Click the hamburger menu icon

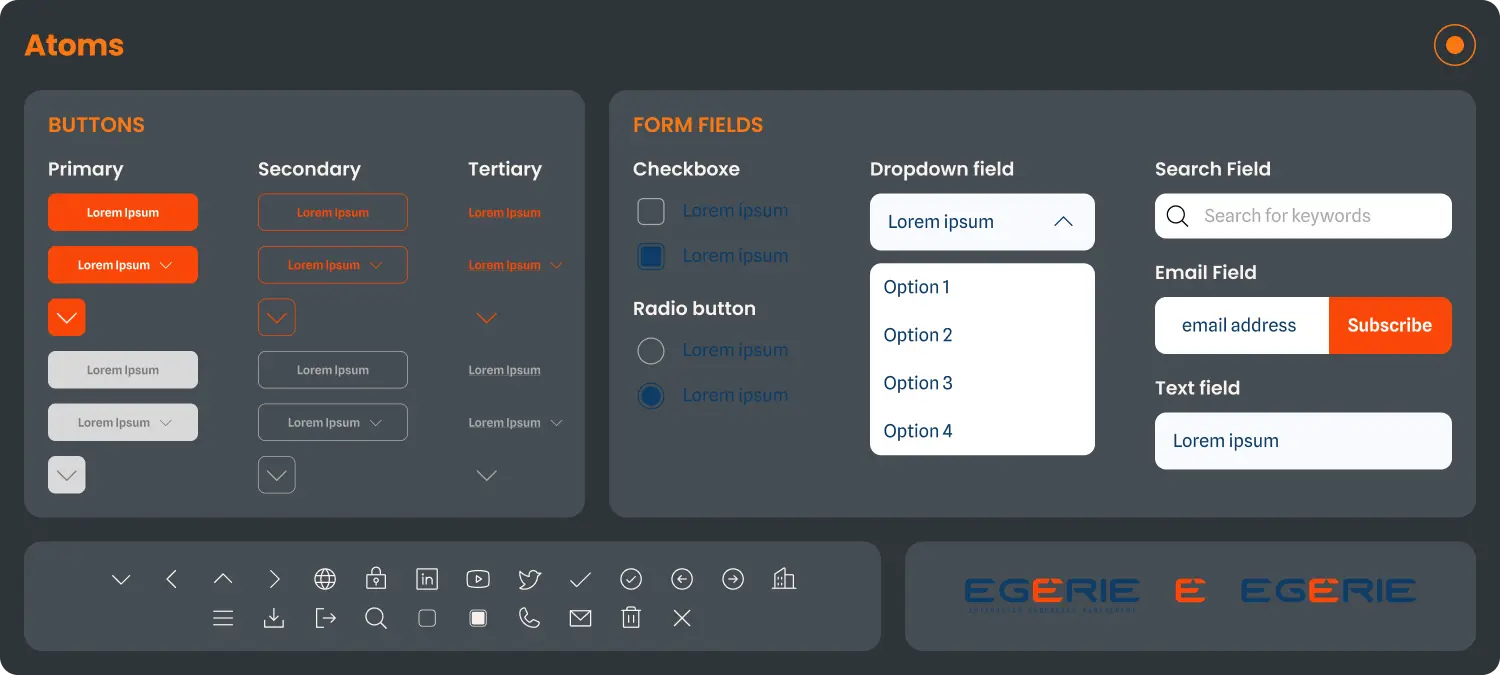pos(223,618)
